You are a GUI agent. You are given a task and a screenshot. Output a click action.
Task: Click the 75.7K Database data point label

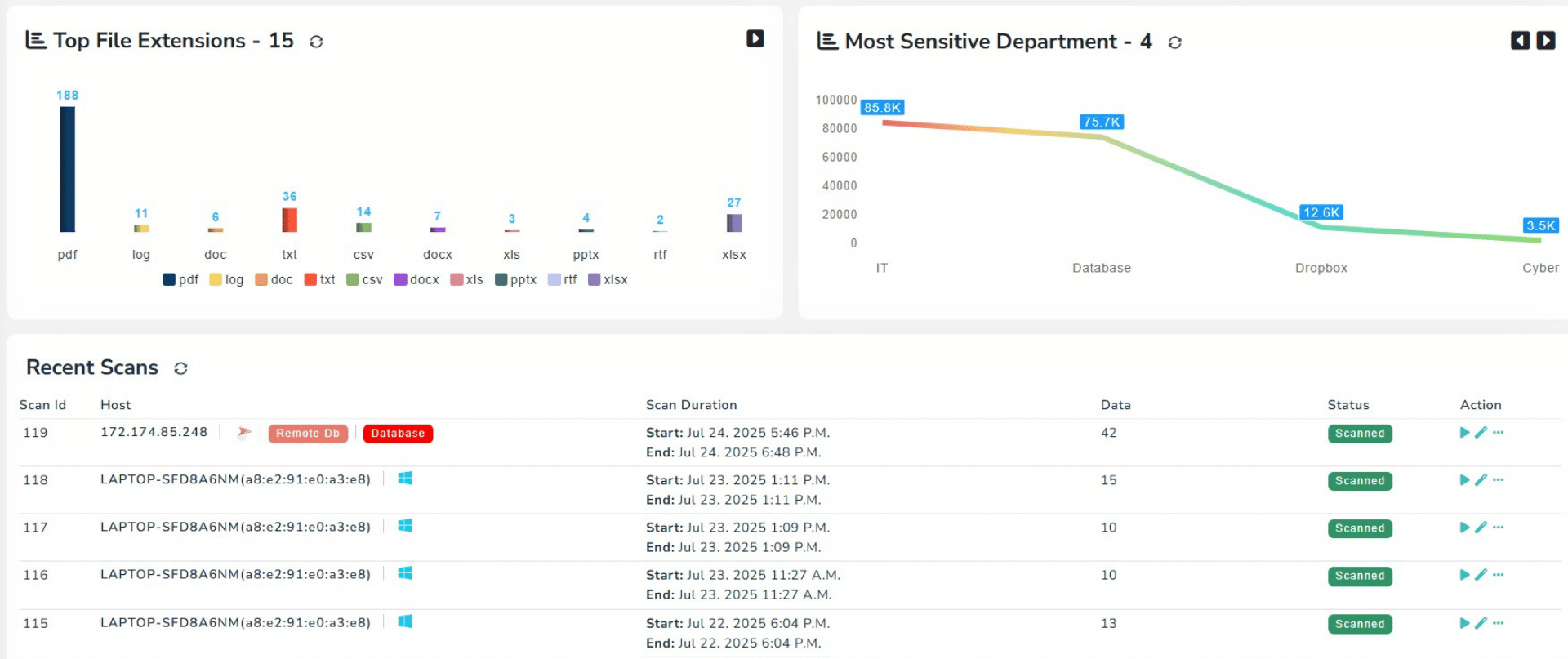[x=1102, y=122]
